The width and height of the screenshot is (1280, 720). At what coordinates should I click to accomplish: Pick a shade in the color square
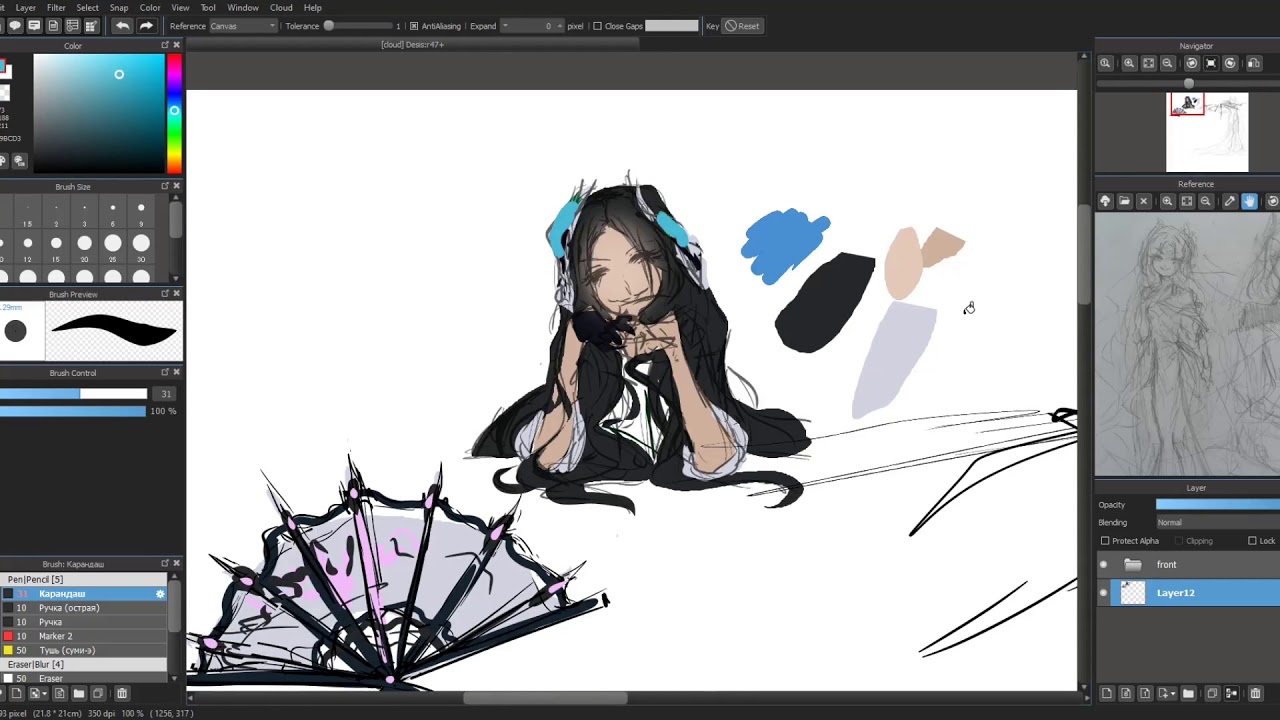(99, 113)
